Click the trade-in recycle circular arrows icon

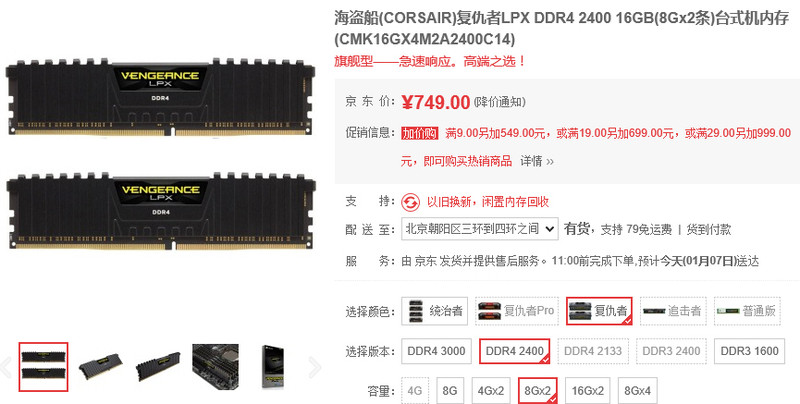[x=410, y=203]
